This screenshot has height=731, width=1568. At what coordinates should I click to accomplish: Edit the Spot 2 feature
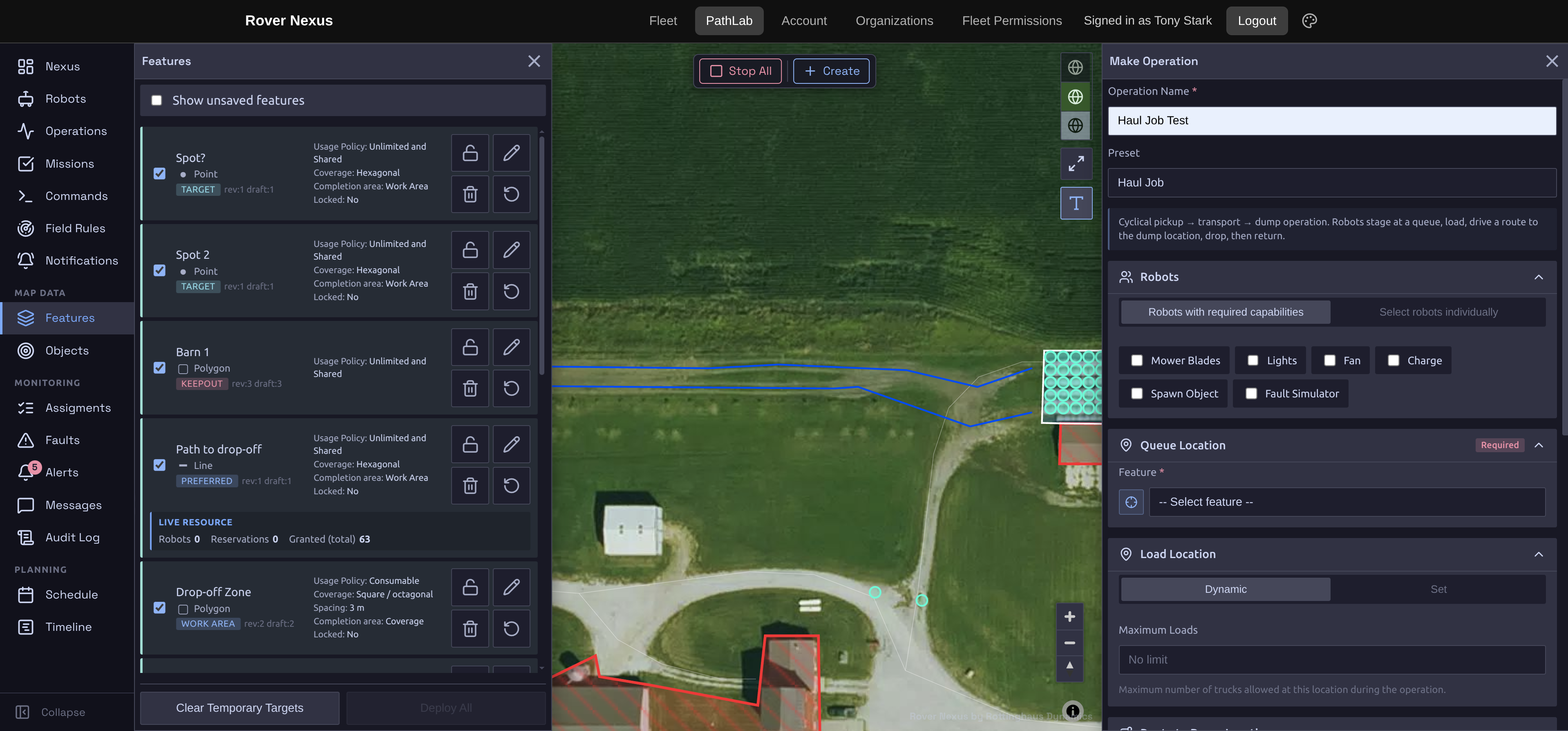click(511, 250)
